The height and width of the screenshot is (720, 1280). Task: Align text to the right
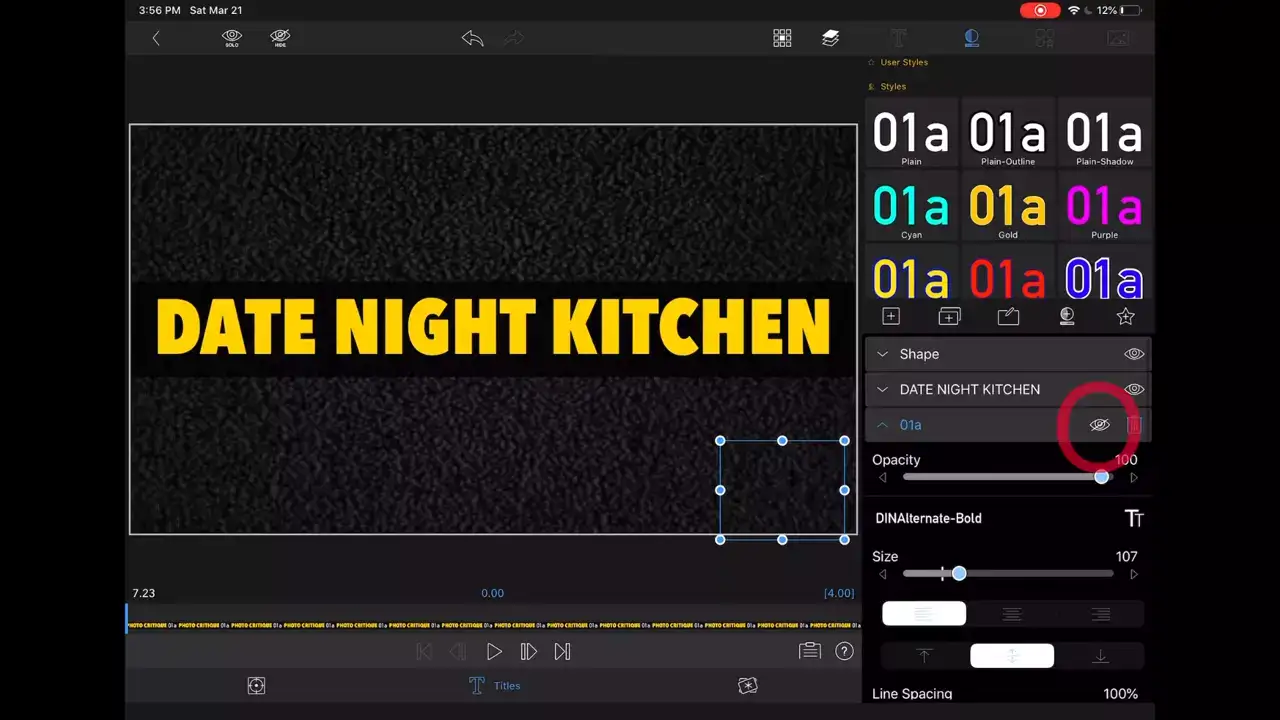(x=1100, y=614)
